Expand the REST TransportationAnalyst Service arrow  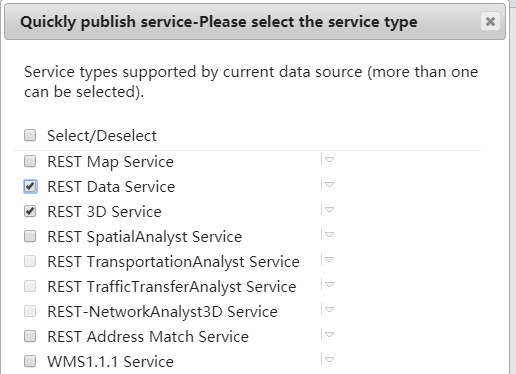(x=329, y=260)
